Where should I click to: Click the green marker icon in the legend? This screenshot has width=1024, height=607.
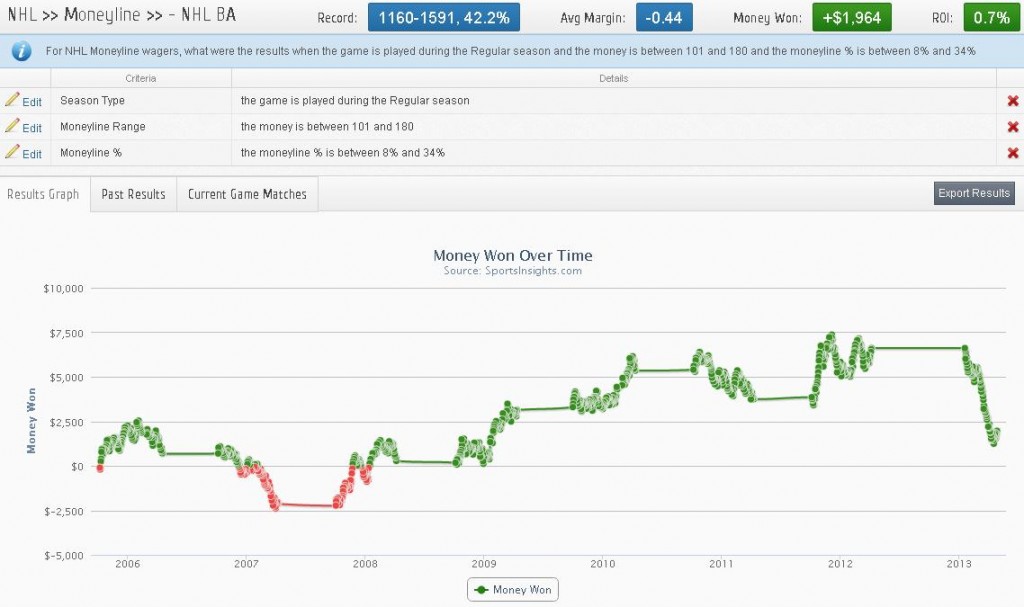point(482,589)
